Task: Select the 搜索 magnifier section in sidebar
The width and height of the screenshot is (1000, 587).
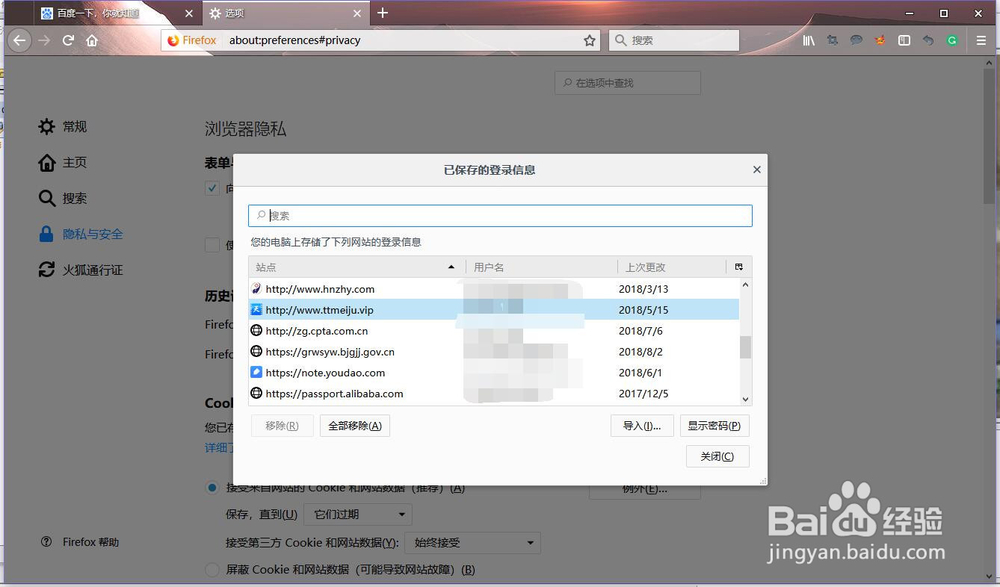Action: click(x=46, y=198)
